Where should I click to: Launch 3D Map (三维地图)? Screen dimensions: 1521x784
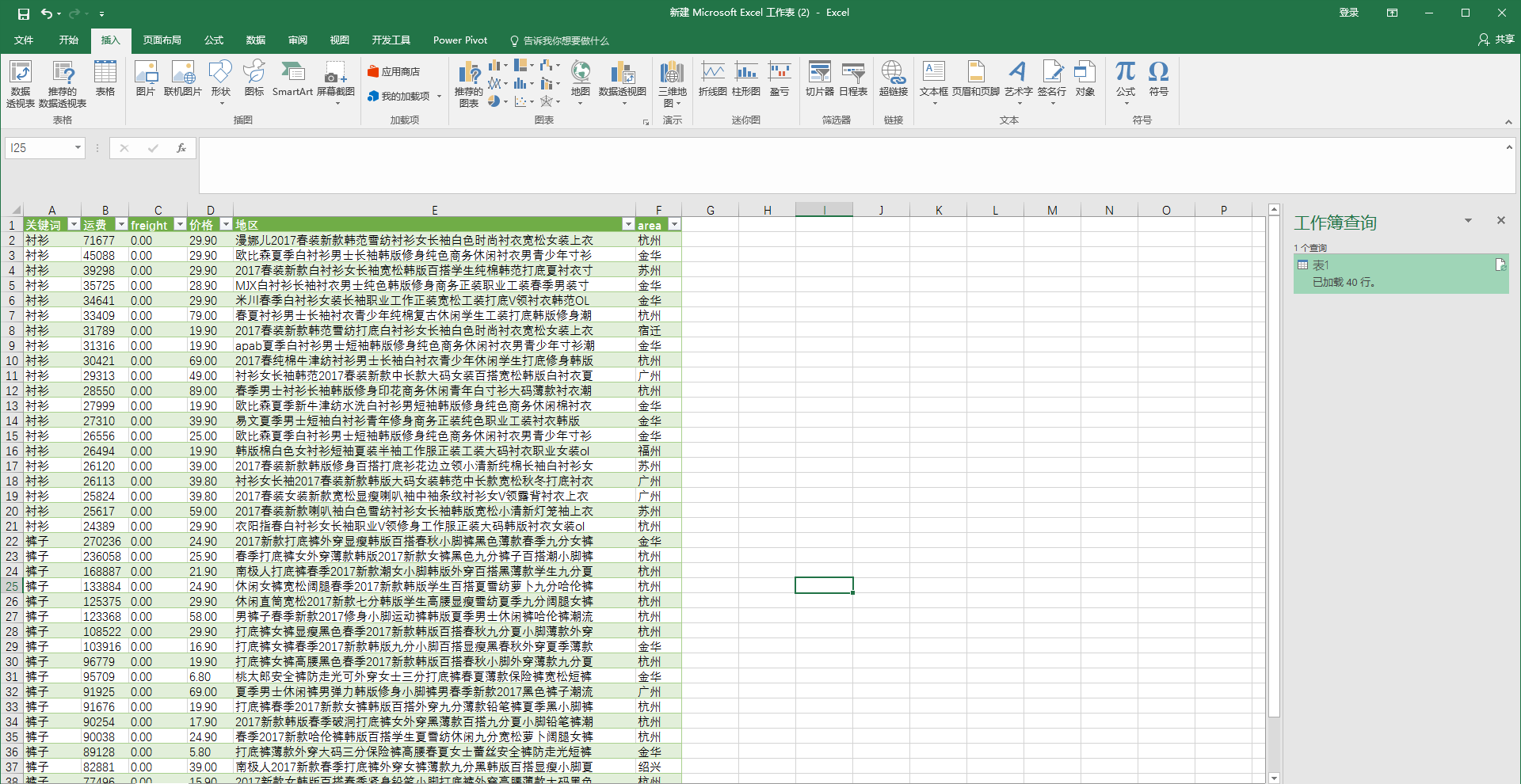coord(673,83)
